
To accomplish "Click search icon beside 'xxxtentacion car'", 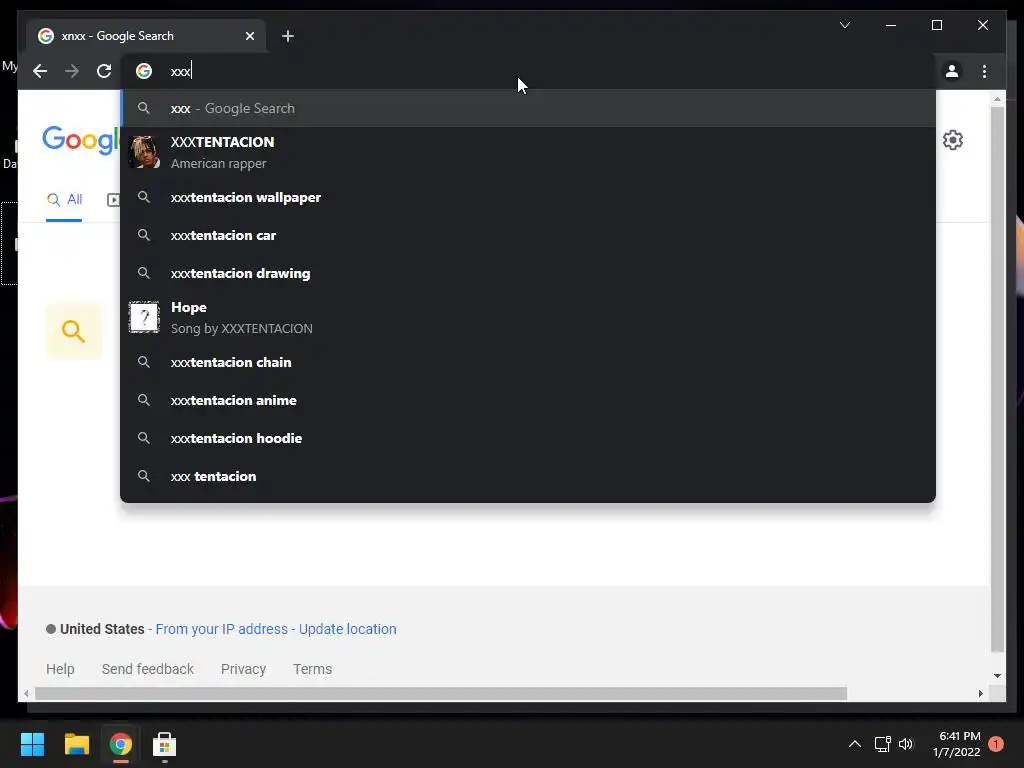I will pos(144,235).
